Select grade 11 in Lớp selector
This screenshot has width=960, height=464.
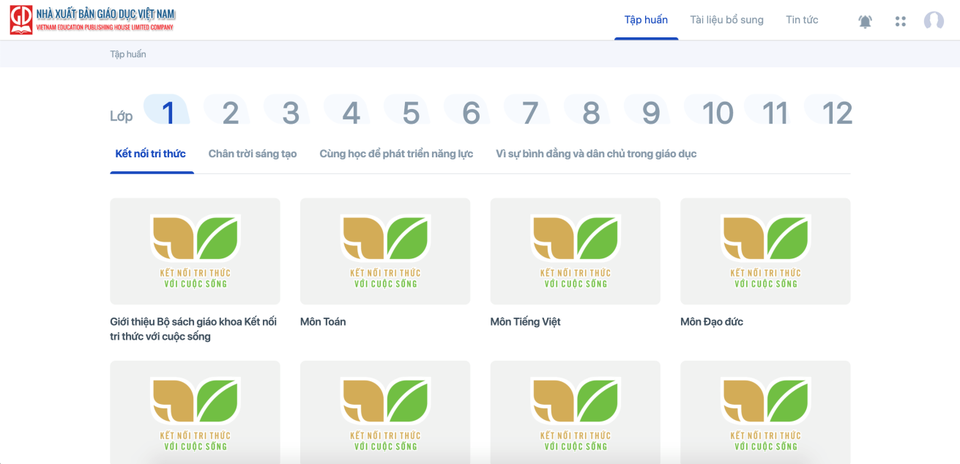(x=770, y=111)
